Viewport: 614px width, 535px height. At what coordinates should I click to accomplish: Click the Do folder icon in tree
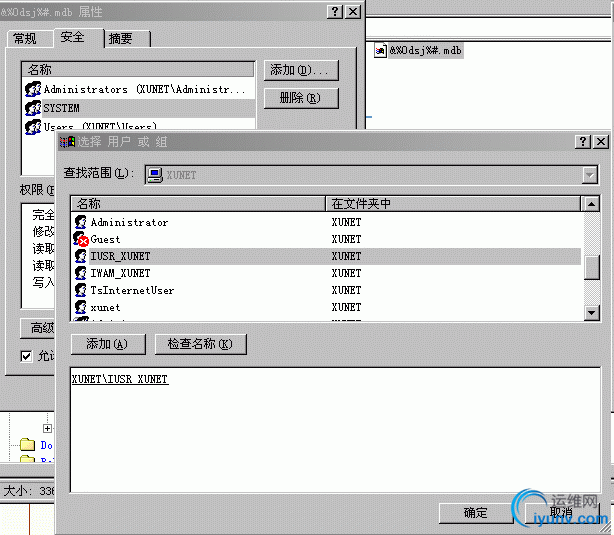click(27, 445)
